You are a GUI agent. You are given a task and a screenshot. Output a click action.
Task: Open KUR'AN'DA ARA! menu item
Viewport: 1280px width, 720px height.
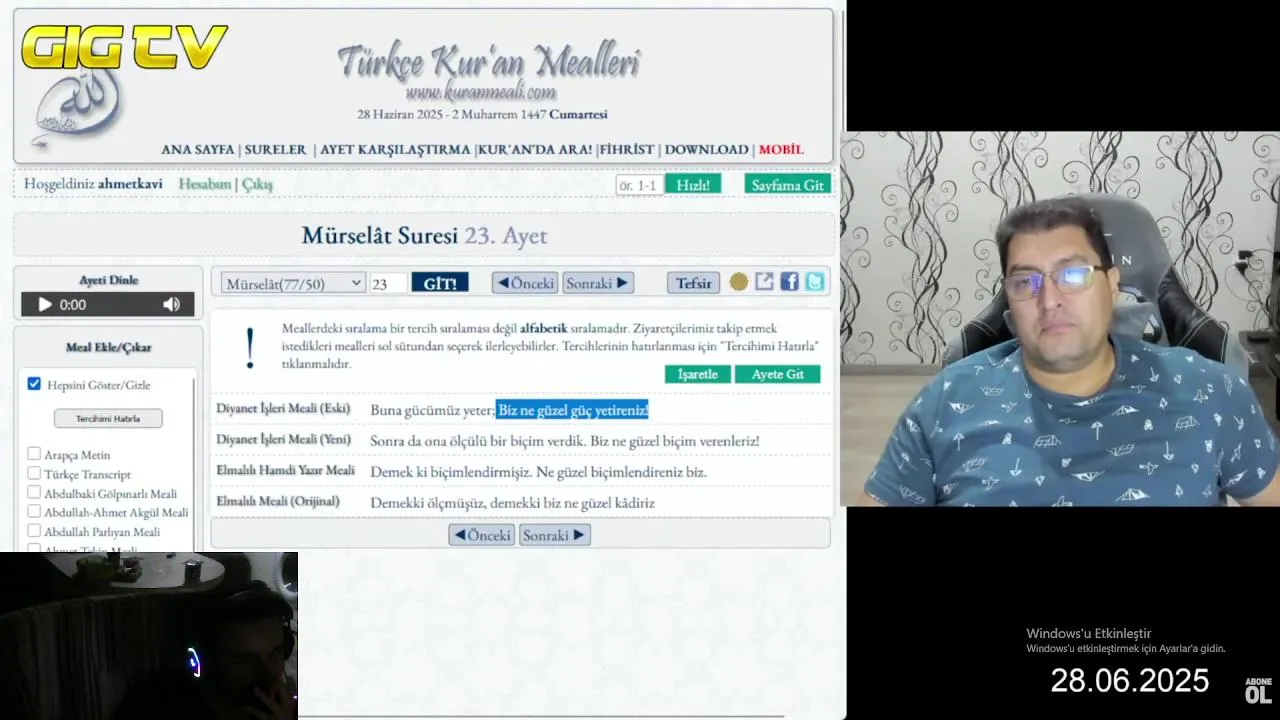(x=535, y=150)
